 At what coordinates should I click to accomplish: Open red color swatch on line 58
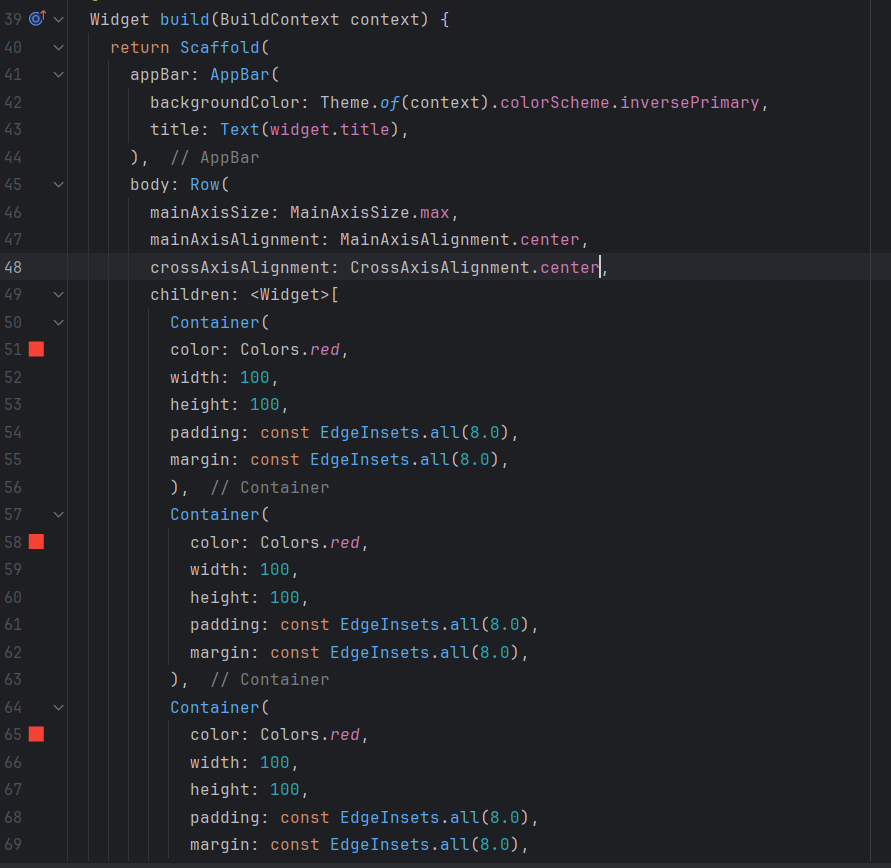[36, 542]
